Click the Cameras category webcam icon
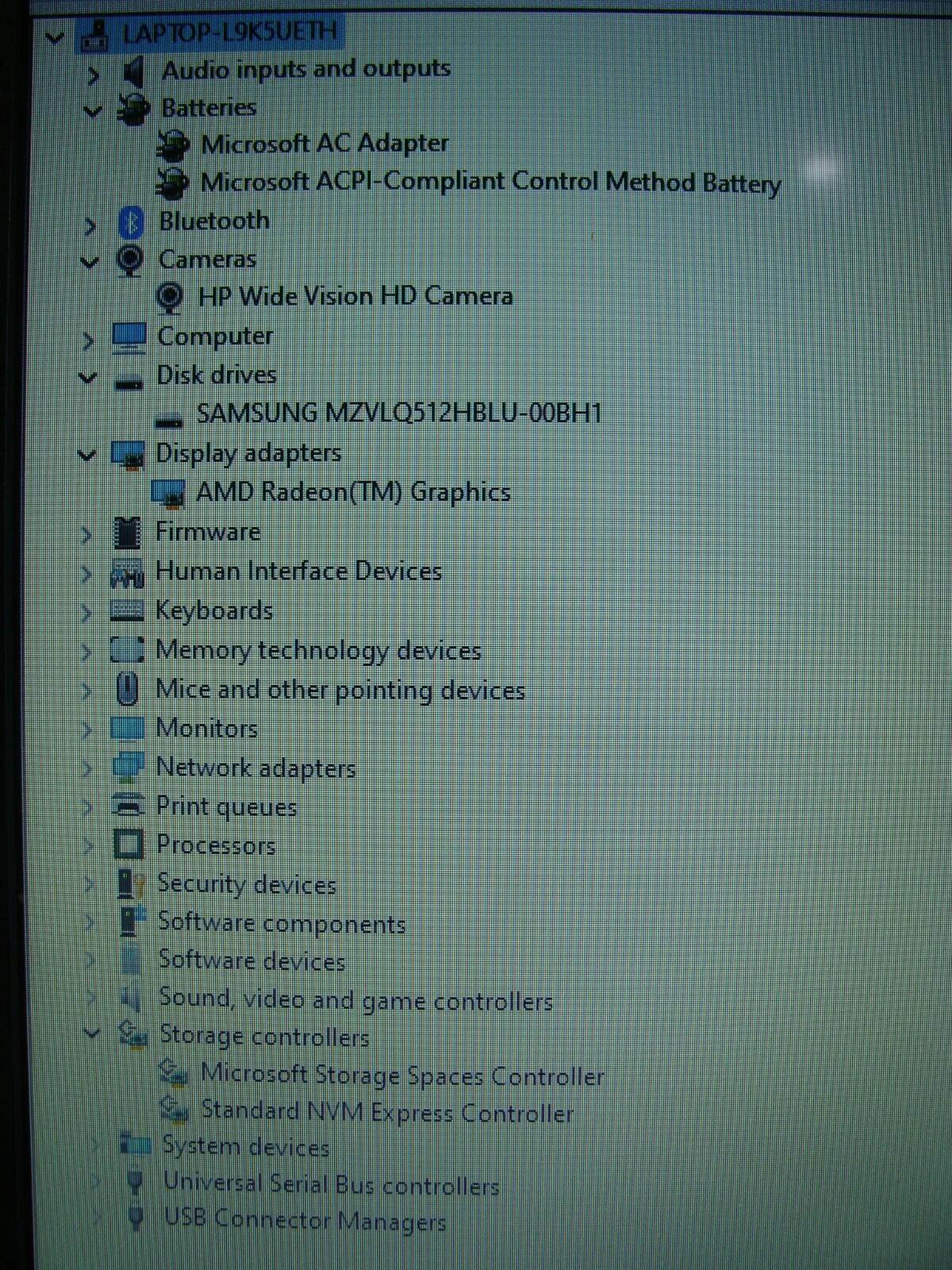 (x=129, y=260)
